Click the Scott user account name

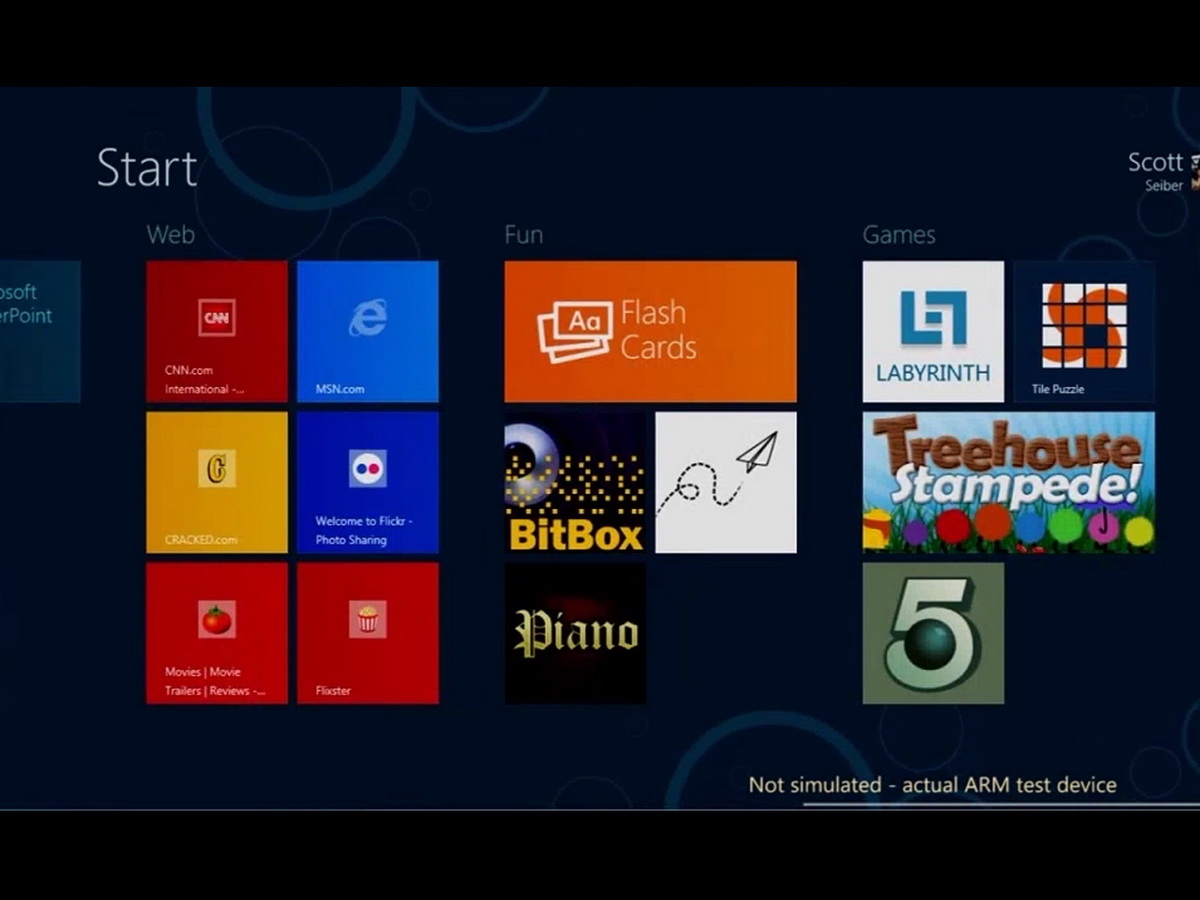tap(1155, 162)
